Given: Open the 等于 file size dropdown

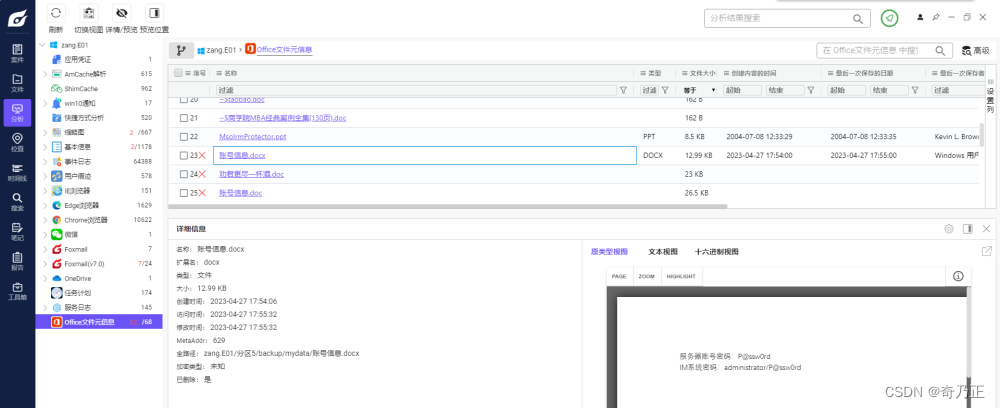Looking at the screenshot, I should click(699, 91).
